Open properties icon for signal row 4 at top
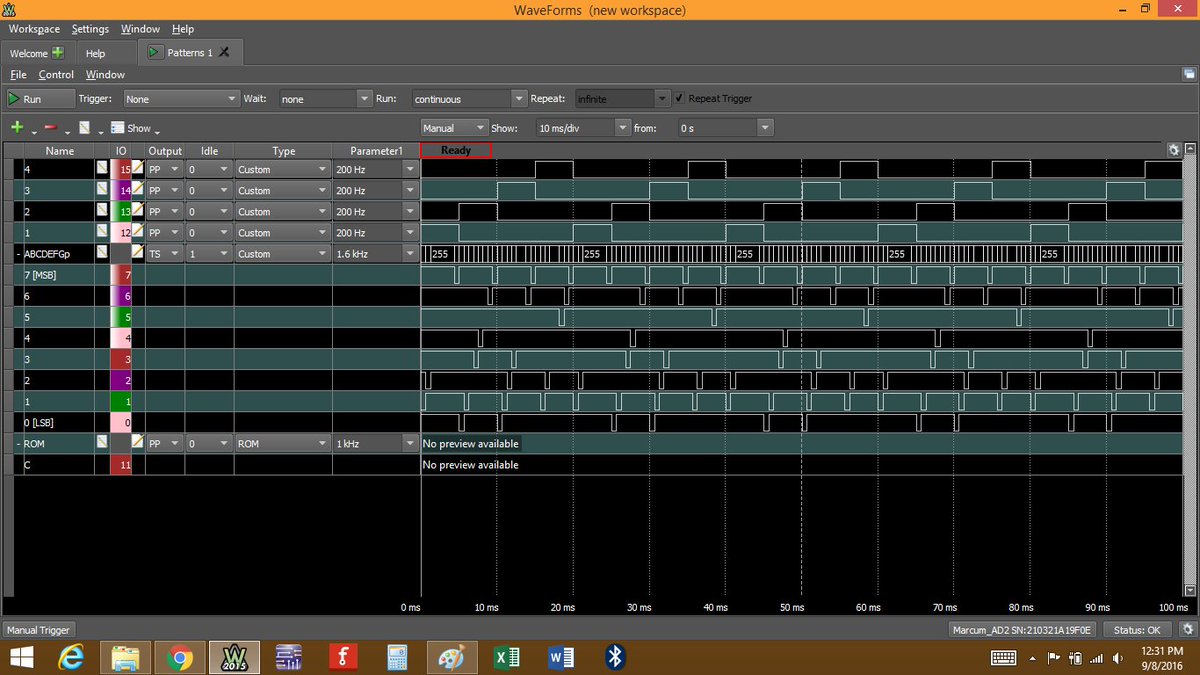1200x675 pixels. pyautogui.click(x=102, y=169)
